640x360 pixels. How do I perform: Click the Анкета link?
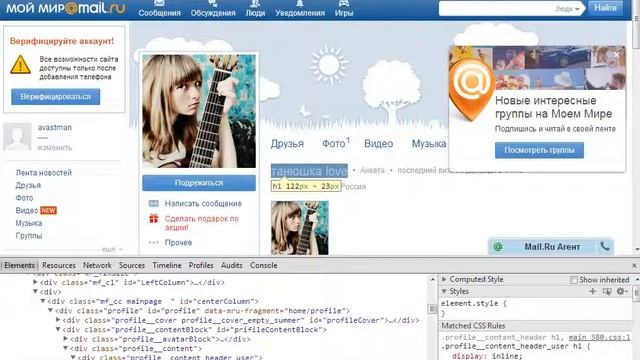372,170
